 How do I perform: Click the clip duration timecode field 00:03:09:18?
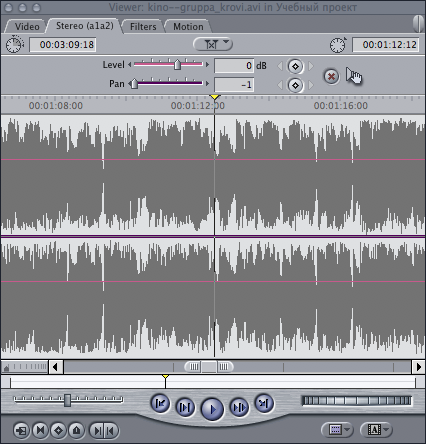point(63,45)
